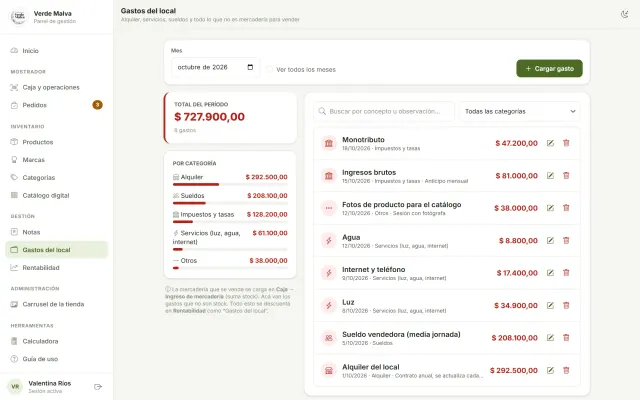Delete Fotos de producto expense
This screenshot has width=640, height=400.
(x=566, y=208)
